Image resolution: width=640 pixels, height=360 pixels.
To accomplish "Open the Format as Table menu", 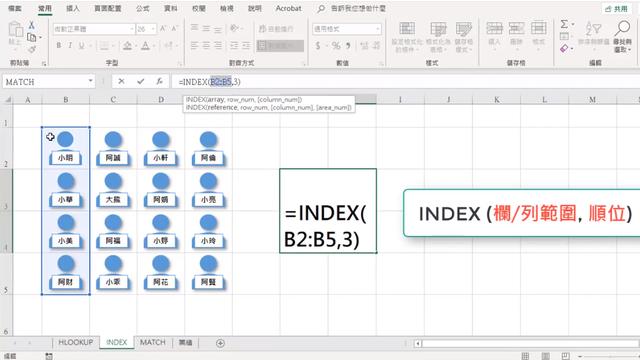I will (438, 37).
